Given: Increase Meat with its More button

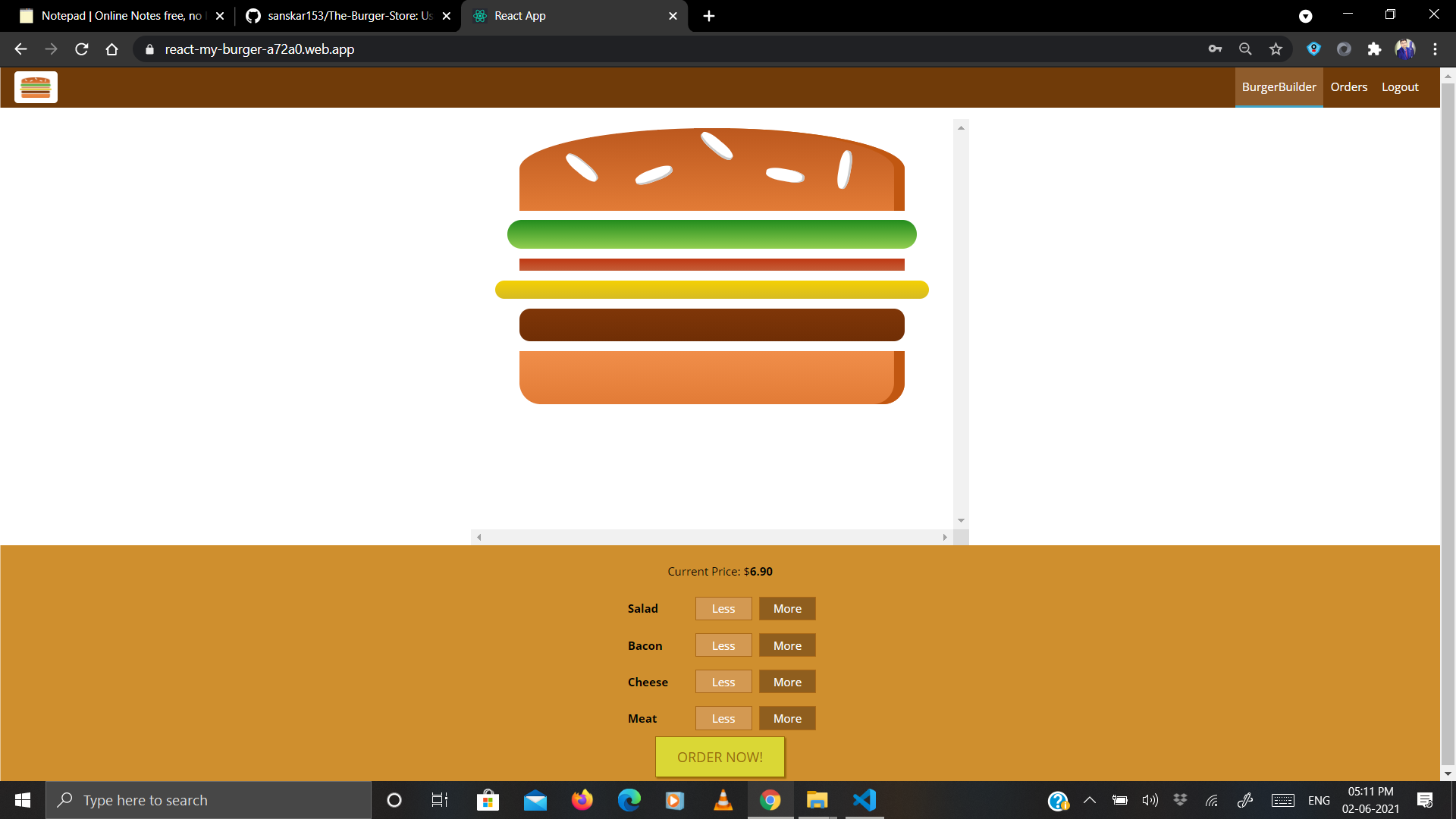Looking at the screenshot, I should (786, 718).
